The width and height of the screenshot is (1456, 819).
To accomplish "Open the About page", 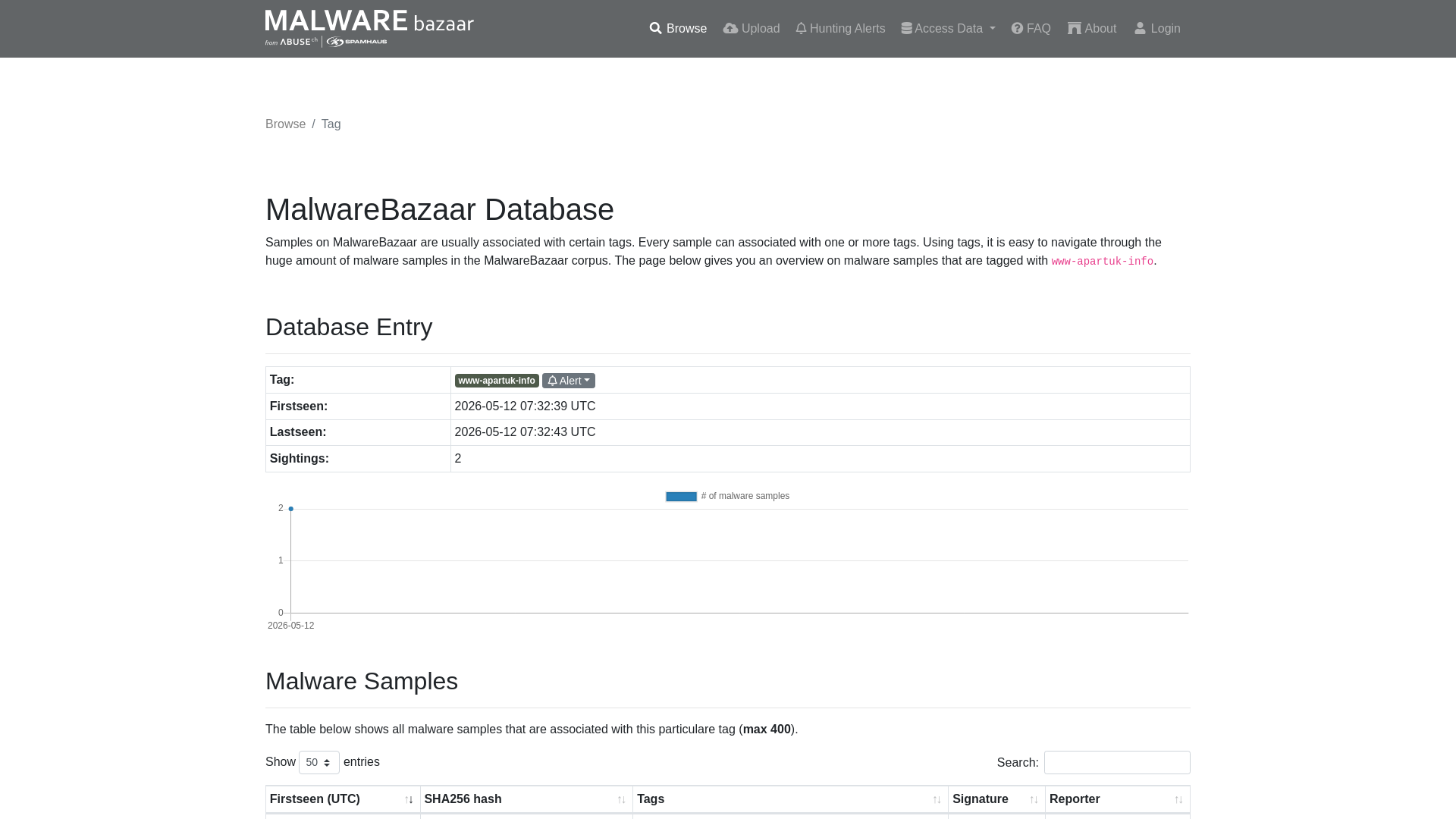I will pyautogui.click(x=1092, y=29).
